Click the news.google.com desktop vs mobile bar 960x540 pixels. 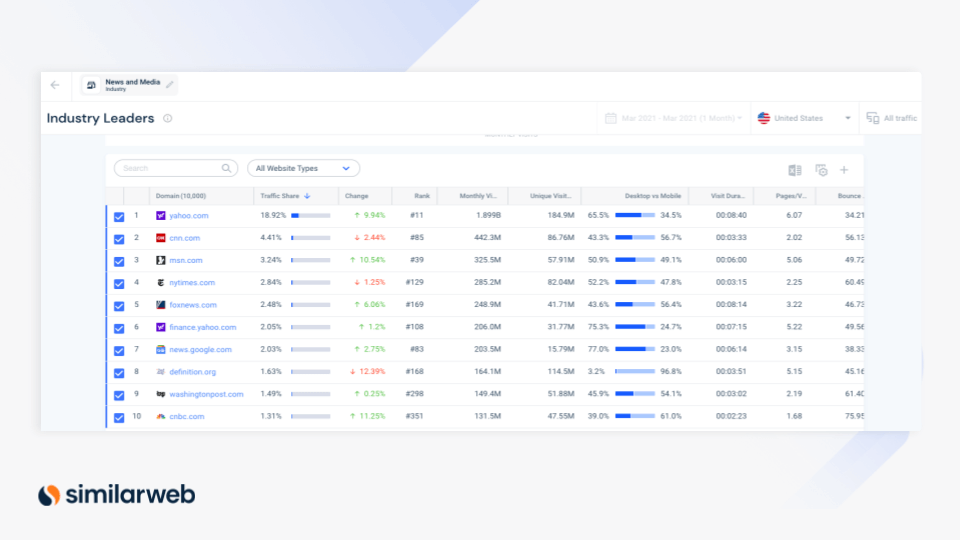click(x=635, y=349)
